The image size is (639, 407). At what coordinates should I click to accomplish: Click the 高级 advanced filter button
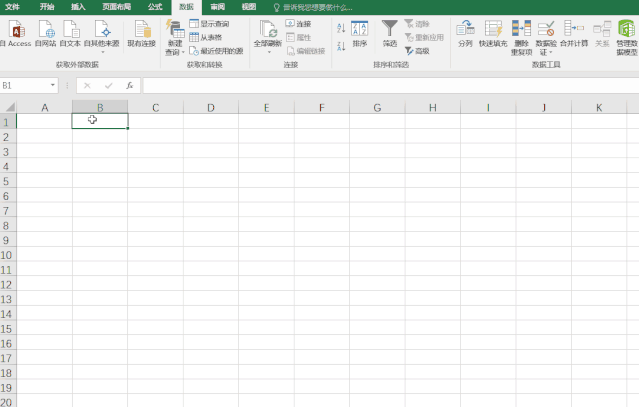(x=417, y=51)
